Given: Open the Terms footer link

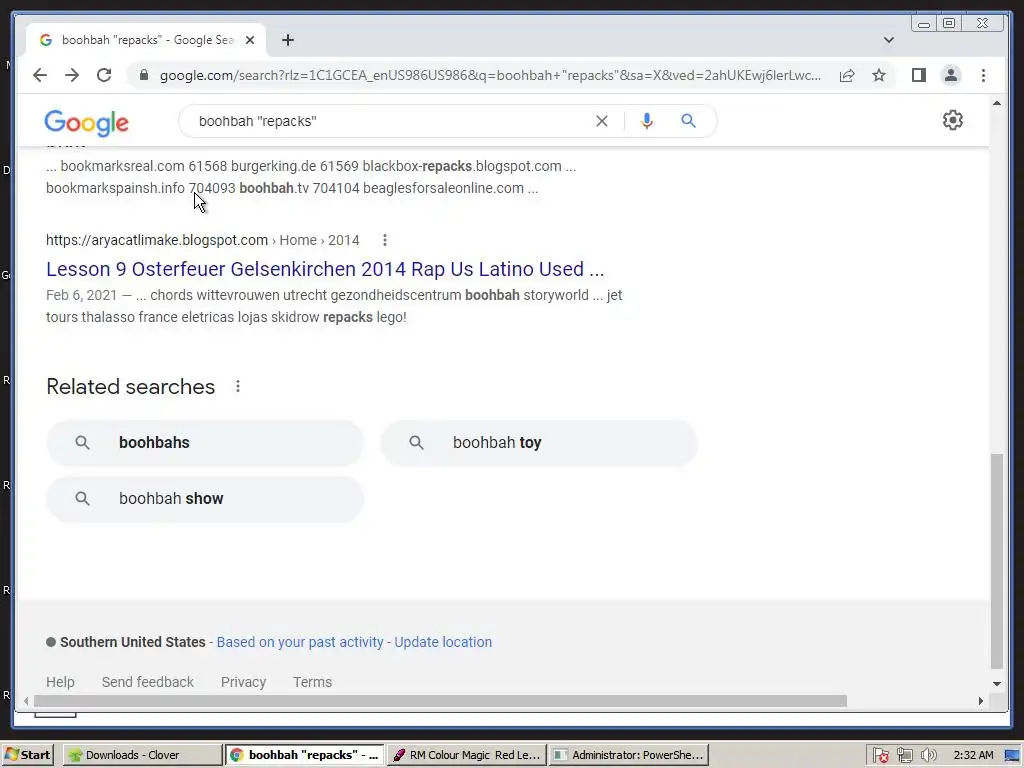Looking at the screenshot, I should tap(312, 682).
